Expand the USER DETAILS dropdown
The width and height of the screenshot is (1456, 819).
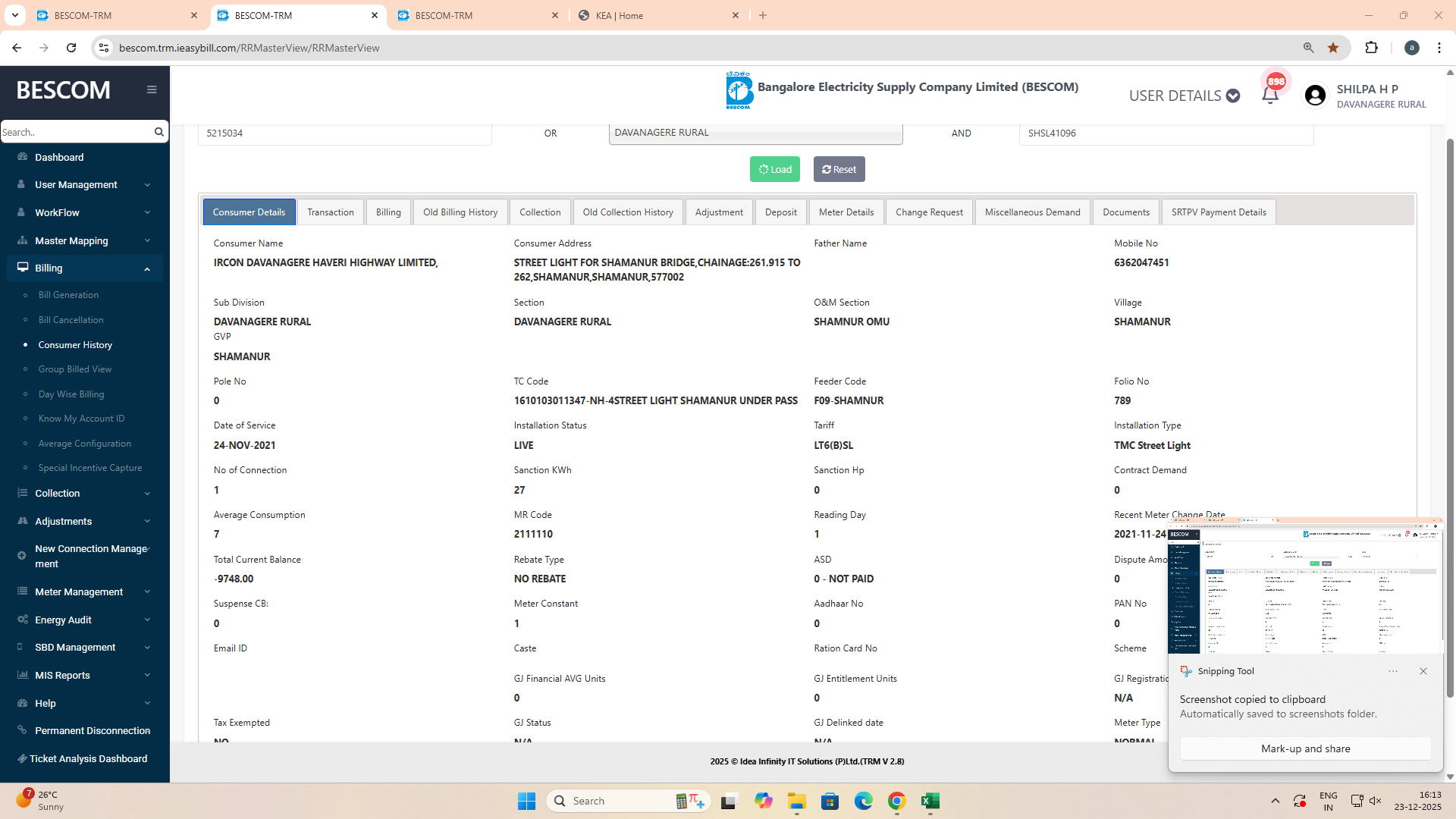[1184, 96]
